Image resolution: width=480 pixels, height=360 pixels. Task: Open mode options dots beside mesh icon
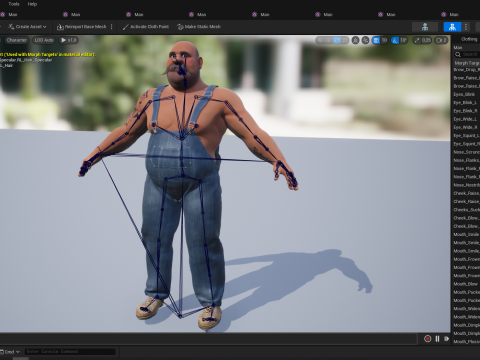pyautogui.click(x=466, y=27)
